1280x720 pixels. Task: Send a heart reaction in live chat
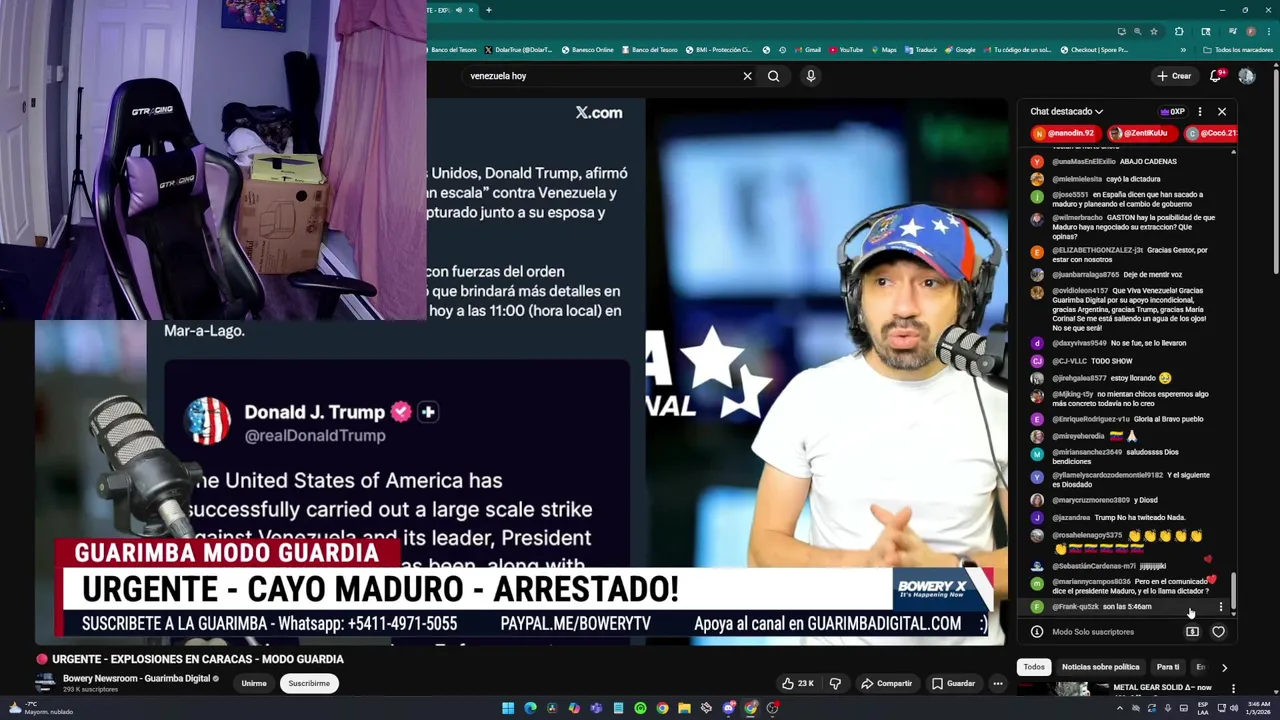coord(1218,632)
